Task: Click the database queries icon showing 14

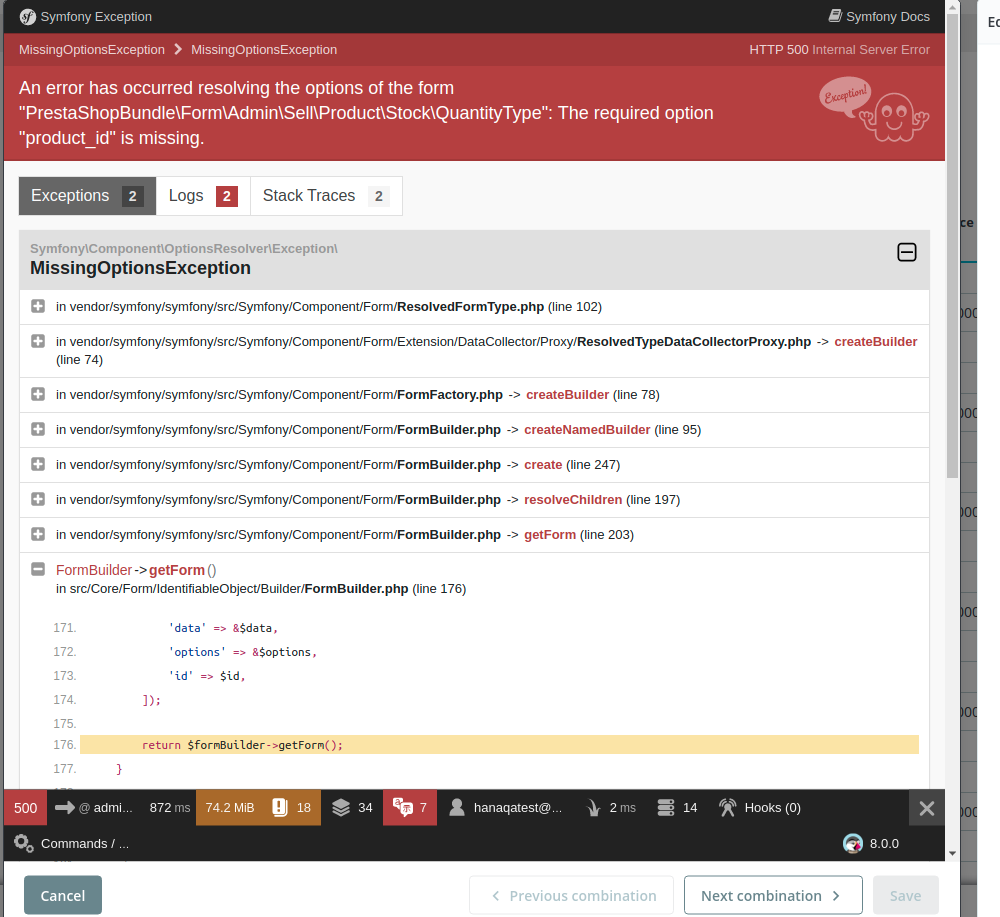Action: coord(677,807)
